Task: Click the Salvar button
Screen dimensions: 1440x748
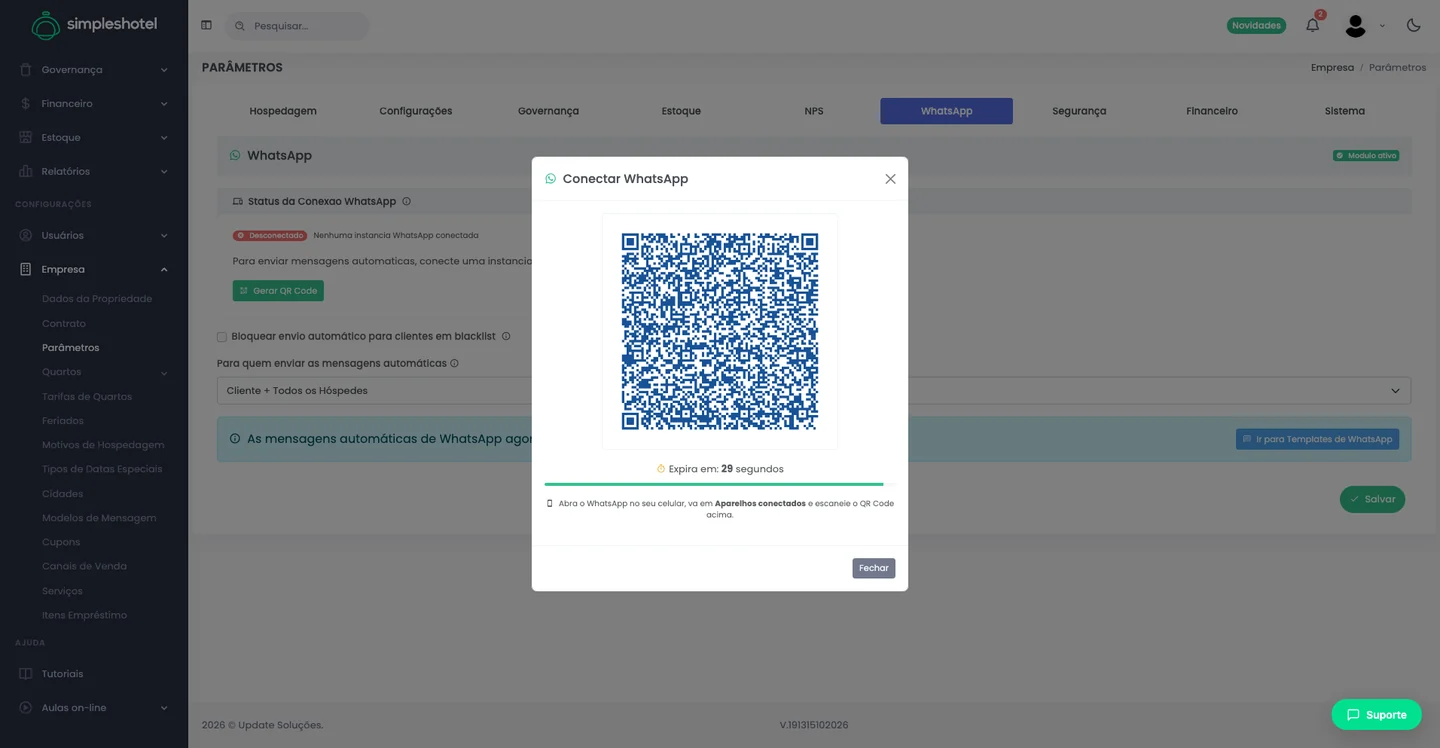Action: point(1372,499)
